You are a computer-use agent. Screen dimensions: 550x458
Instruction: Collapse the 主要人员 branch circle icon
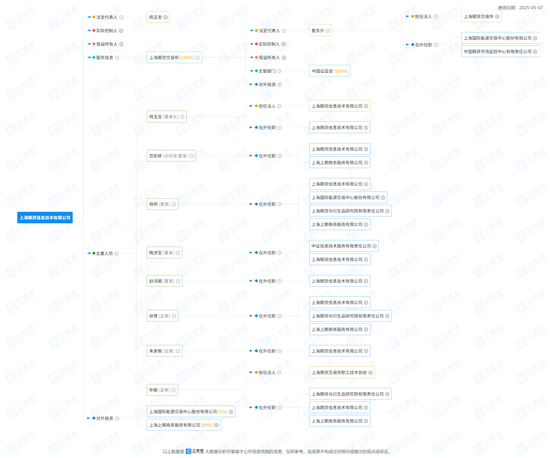(116, 253)
